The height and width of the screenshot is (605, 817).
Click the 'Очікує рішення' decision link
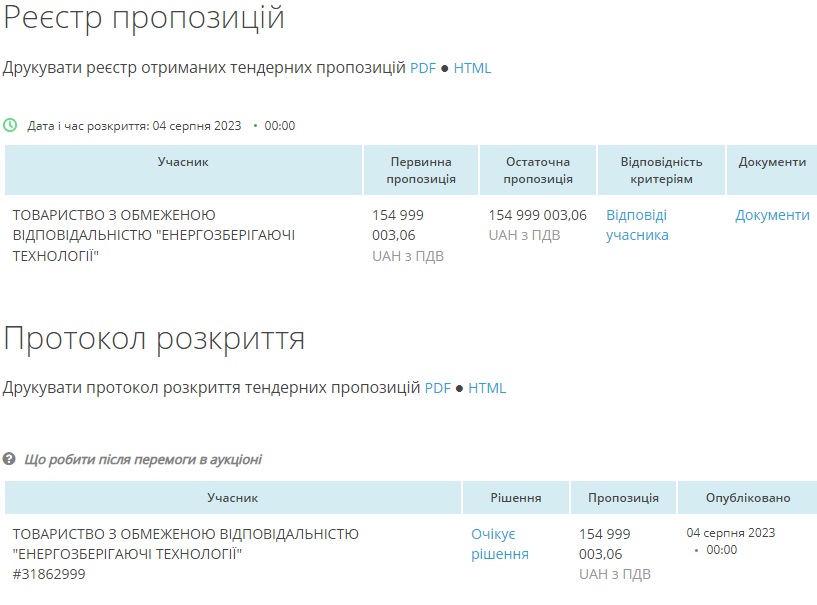500,544
